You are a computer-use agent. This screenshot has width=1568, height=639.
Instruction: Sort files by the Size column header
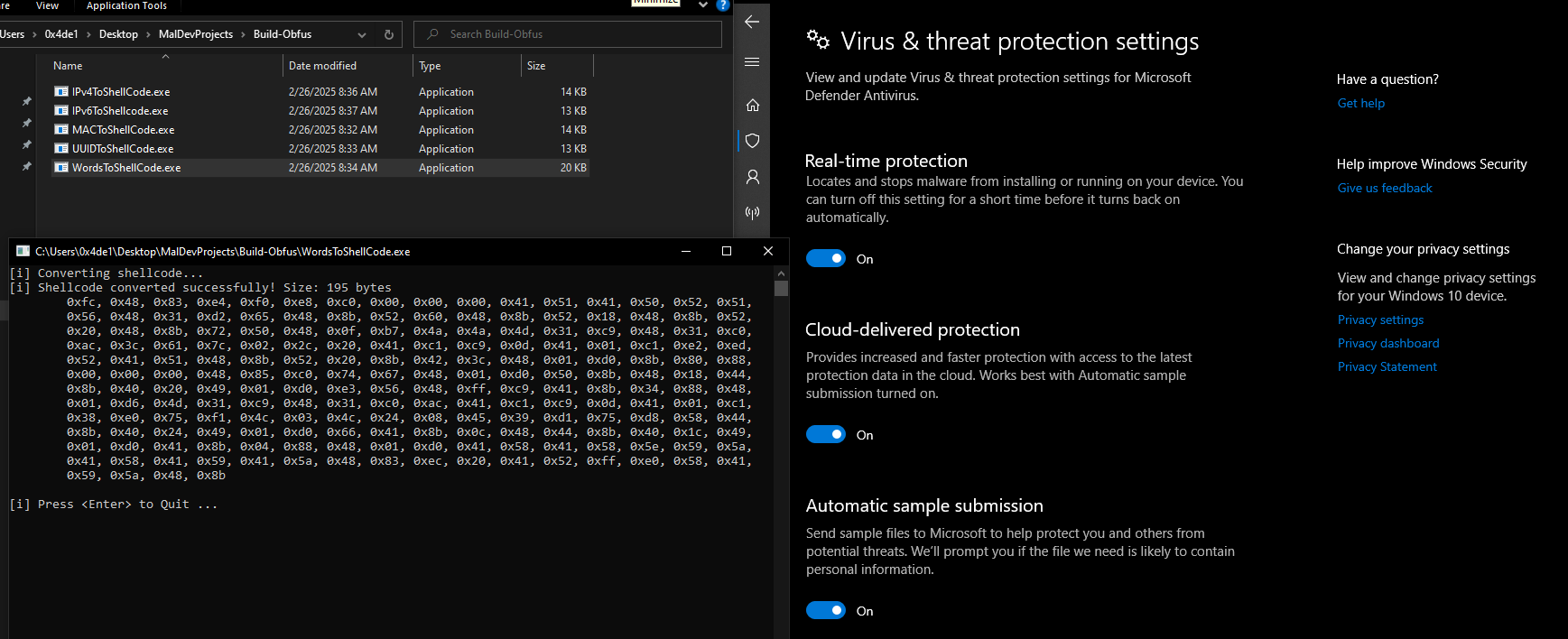[557, 66]
